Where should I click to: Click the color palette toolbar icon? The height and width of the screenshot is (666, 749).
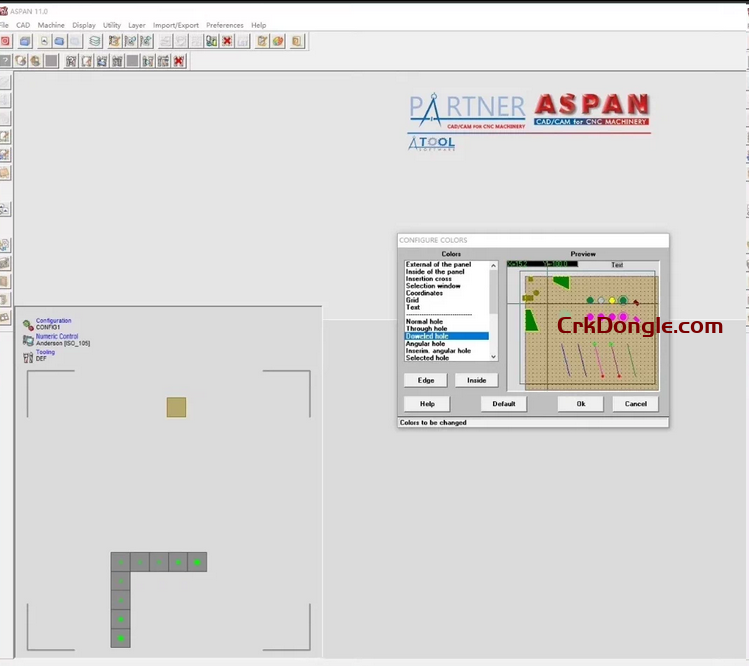(278, 41)
